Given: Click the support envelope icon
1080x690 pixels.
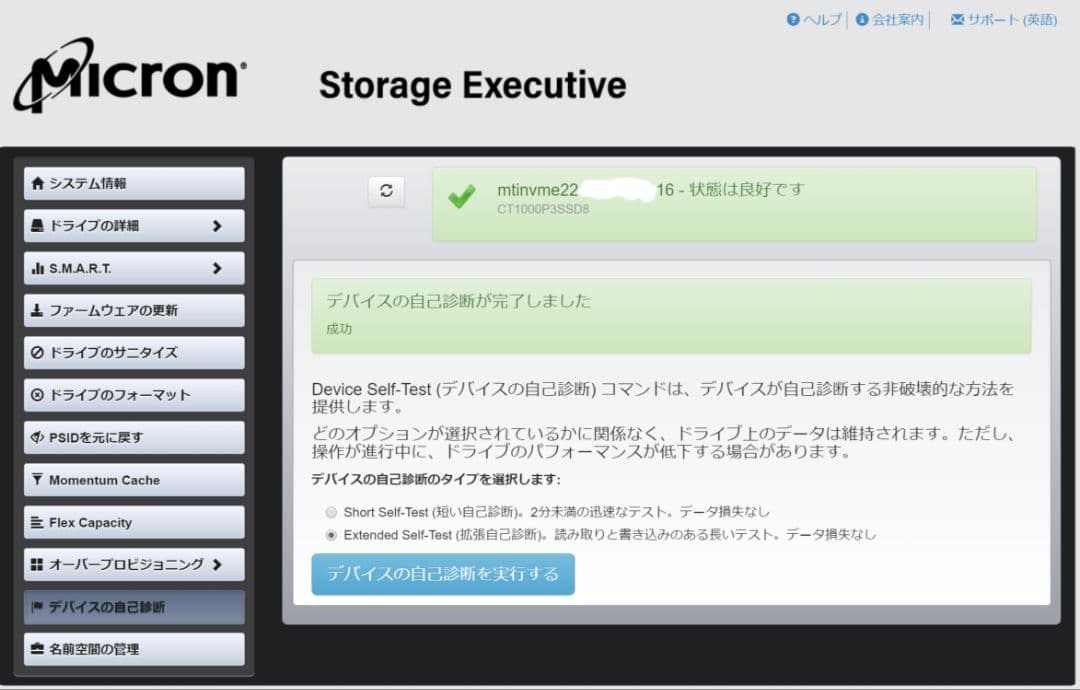Looking at the screenshot, I should (x=957, y=20).
